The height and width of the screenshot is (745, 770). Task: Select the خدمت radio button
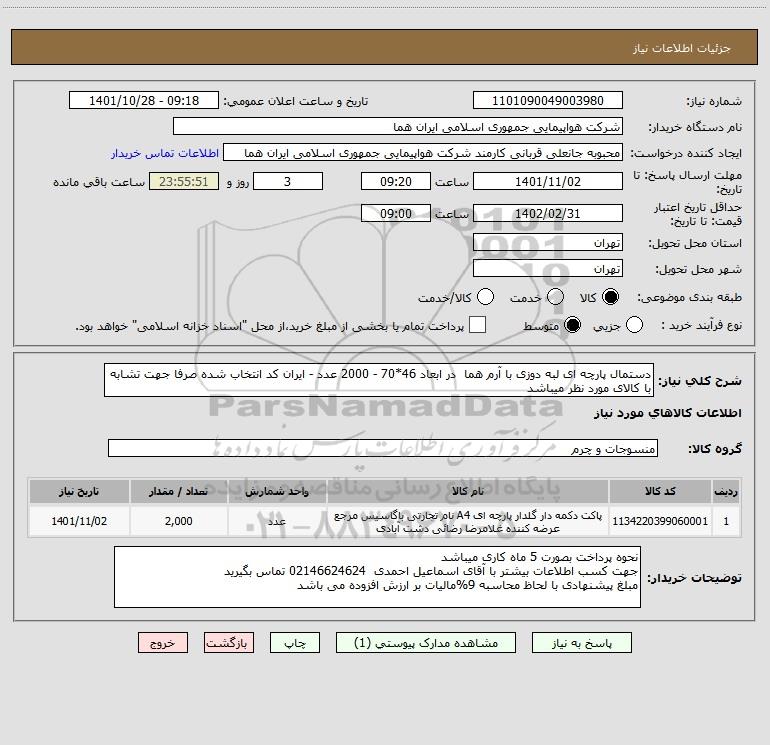[x=555, y=297]
